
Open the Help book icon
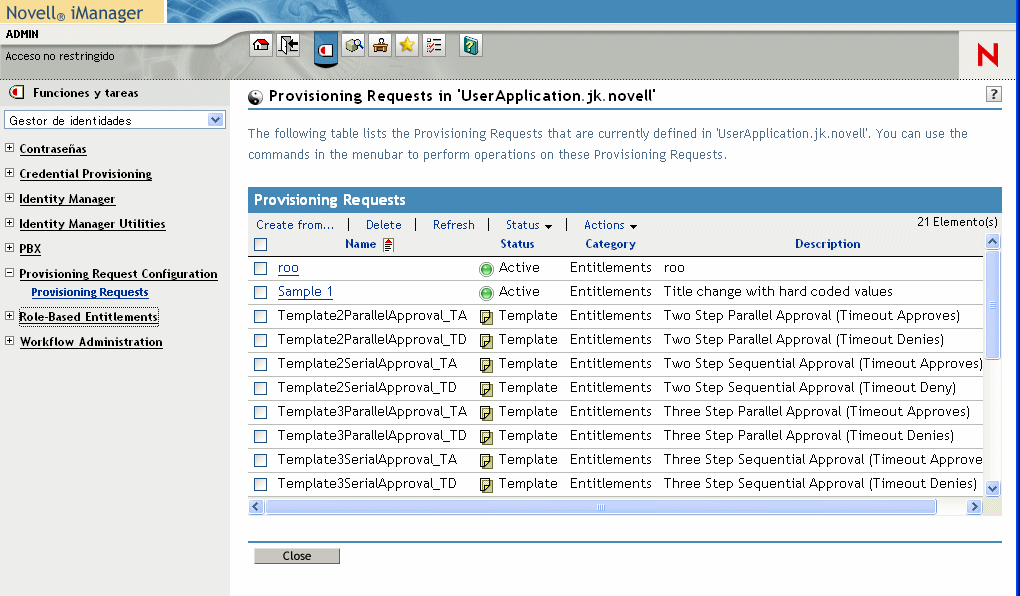tap(470, 46)
